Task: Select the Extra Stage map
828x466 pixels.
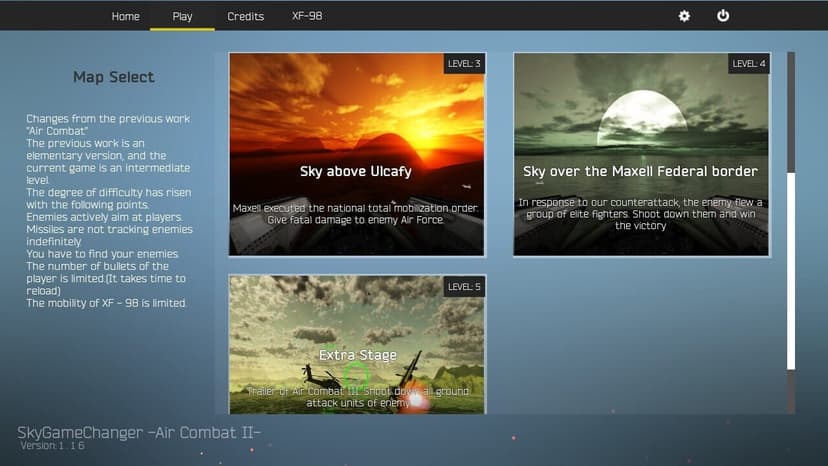Action: coord(357,344)
